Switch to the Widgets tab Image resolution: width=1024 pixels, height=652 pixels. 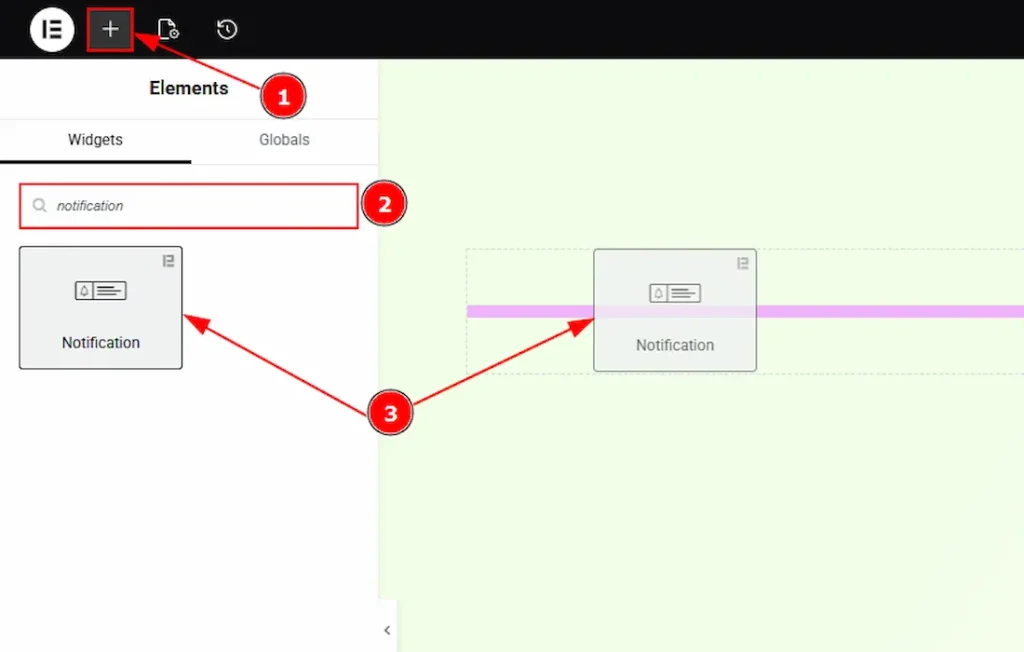95,140
